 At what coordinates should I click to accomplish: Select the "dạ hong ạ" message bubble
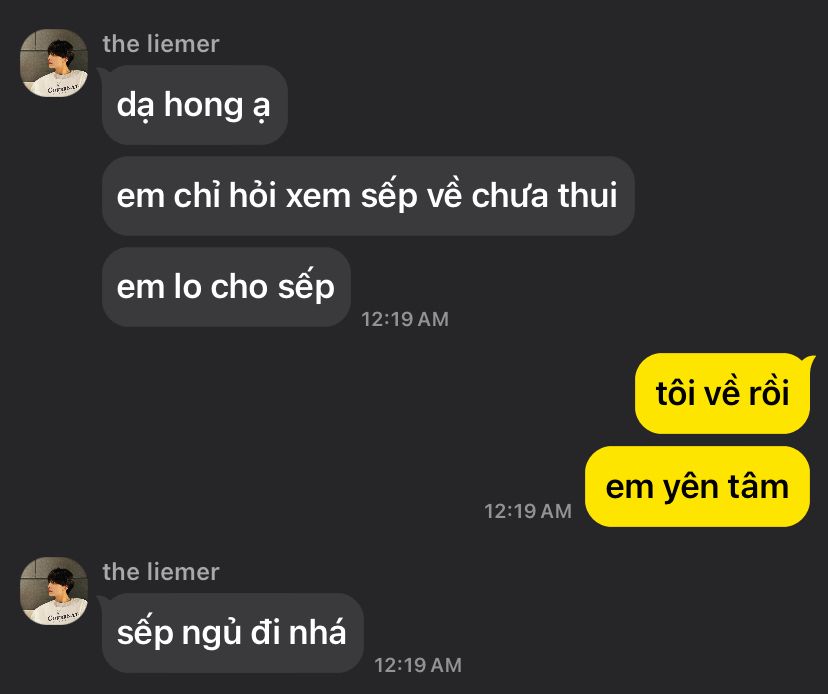pyautogui.click(x=195, y=105)
